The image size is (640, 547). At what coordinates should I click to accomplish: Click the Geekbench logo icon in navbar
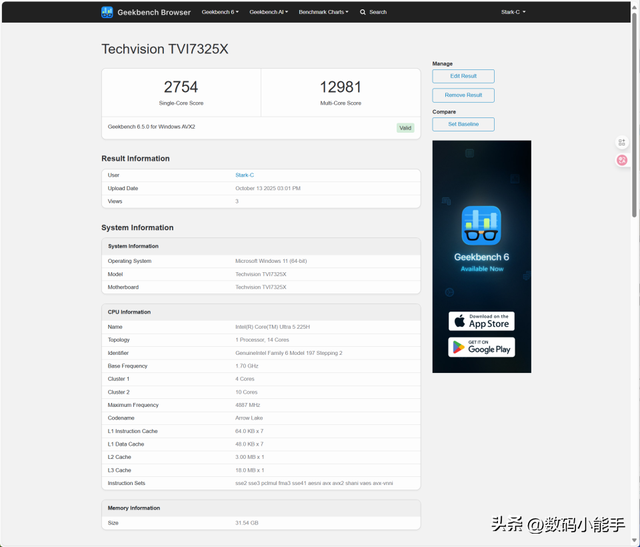[107, 12]
